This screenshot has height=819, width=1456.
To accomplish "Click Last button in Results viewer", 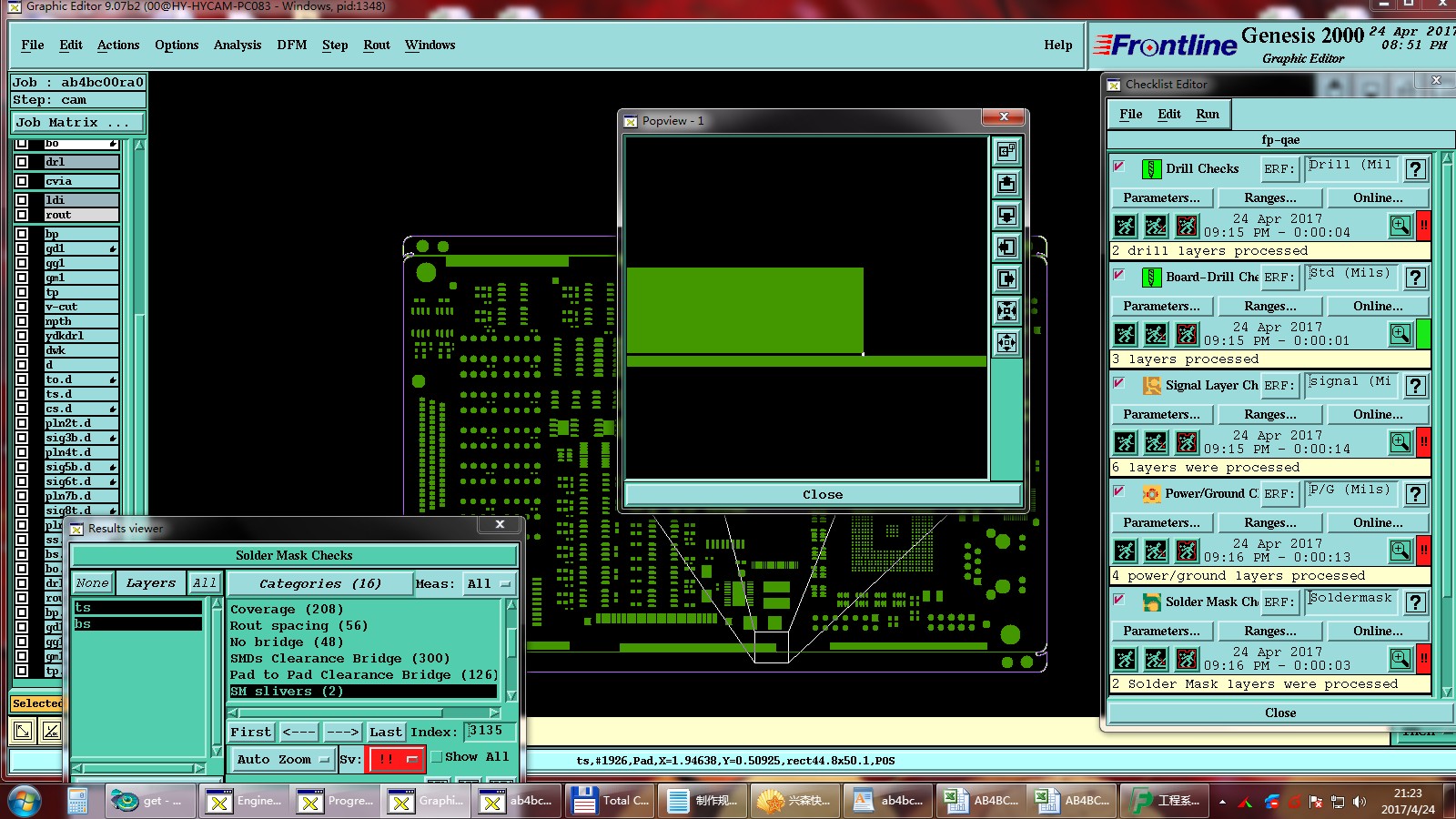I will pyautogui.click(x=386, y=732).
